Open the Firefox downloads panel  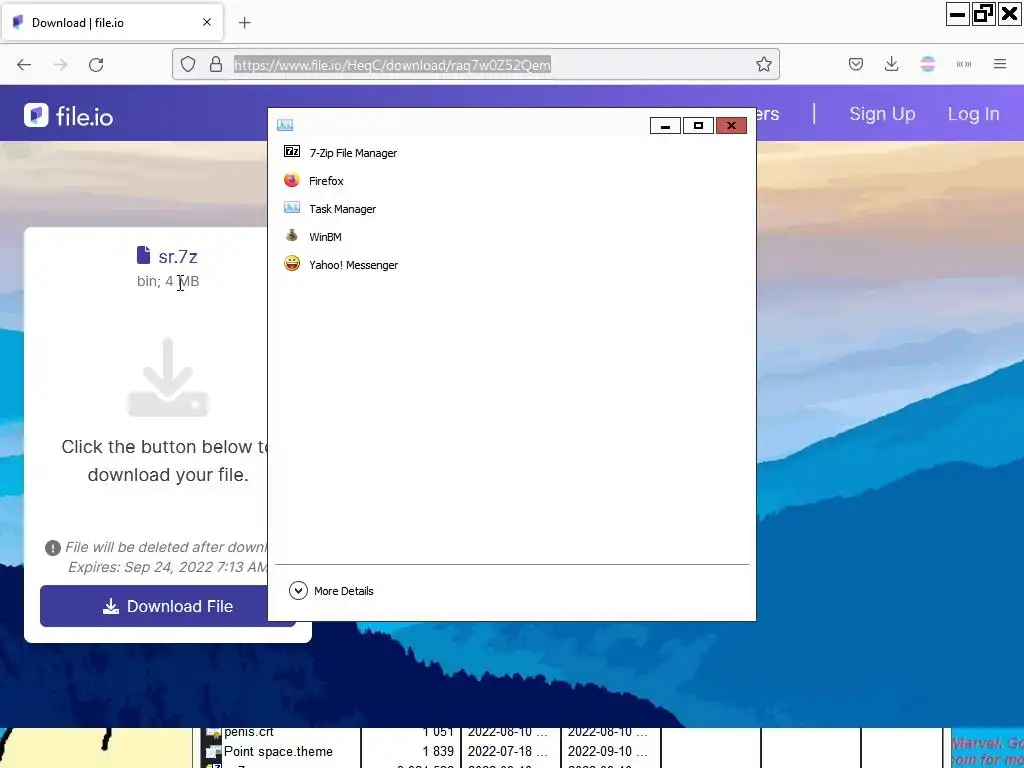pyautogui.click(x=891, y=64)
